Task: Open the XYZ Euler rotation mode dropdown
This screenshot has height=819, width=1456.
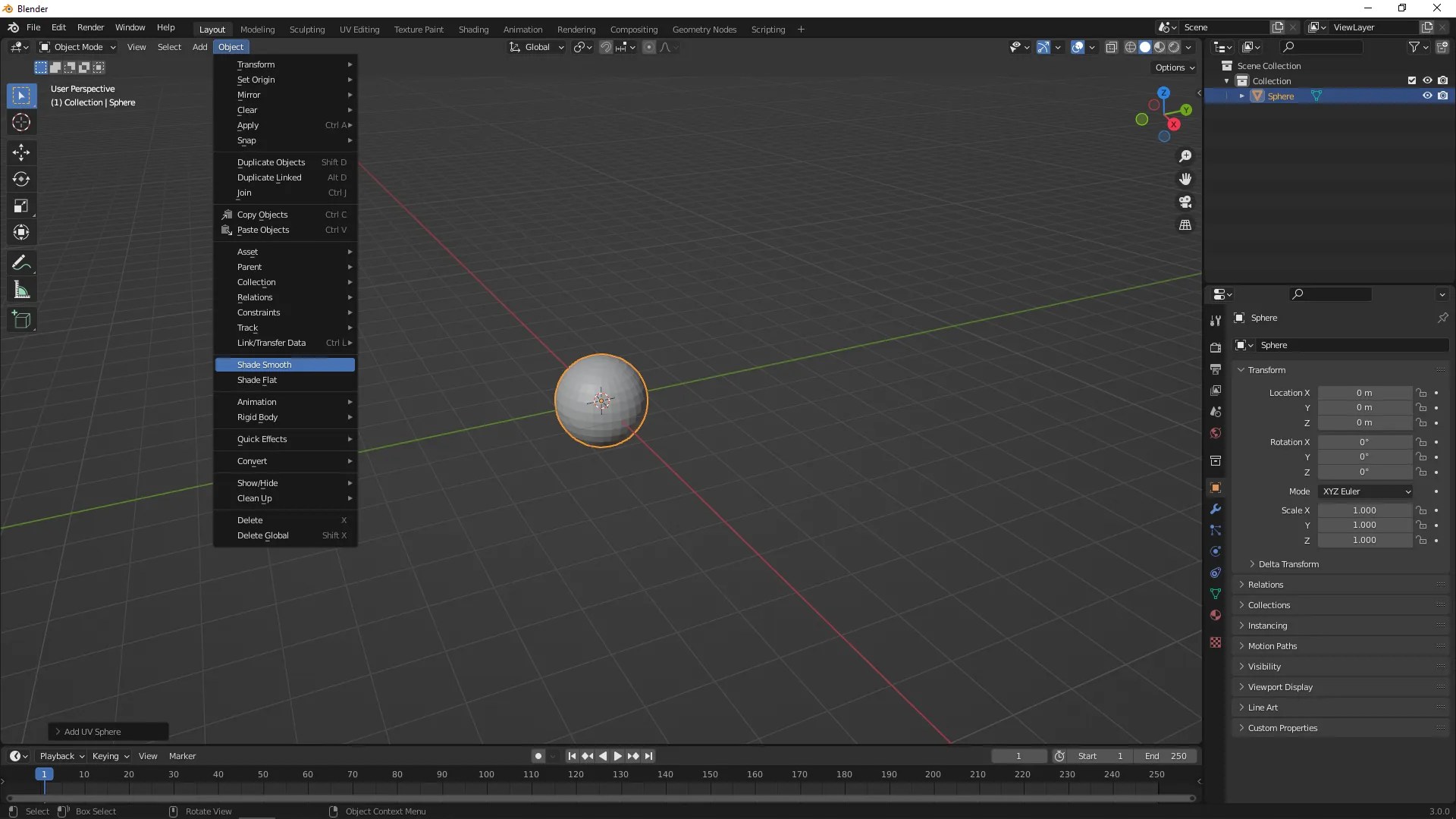Action: pyautogui.click(x=1366, y=491)
